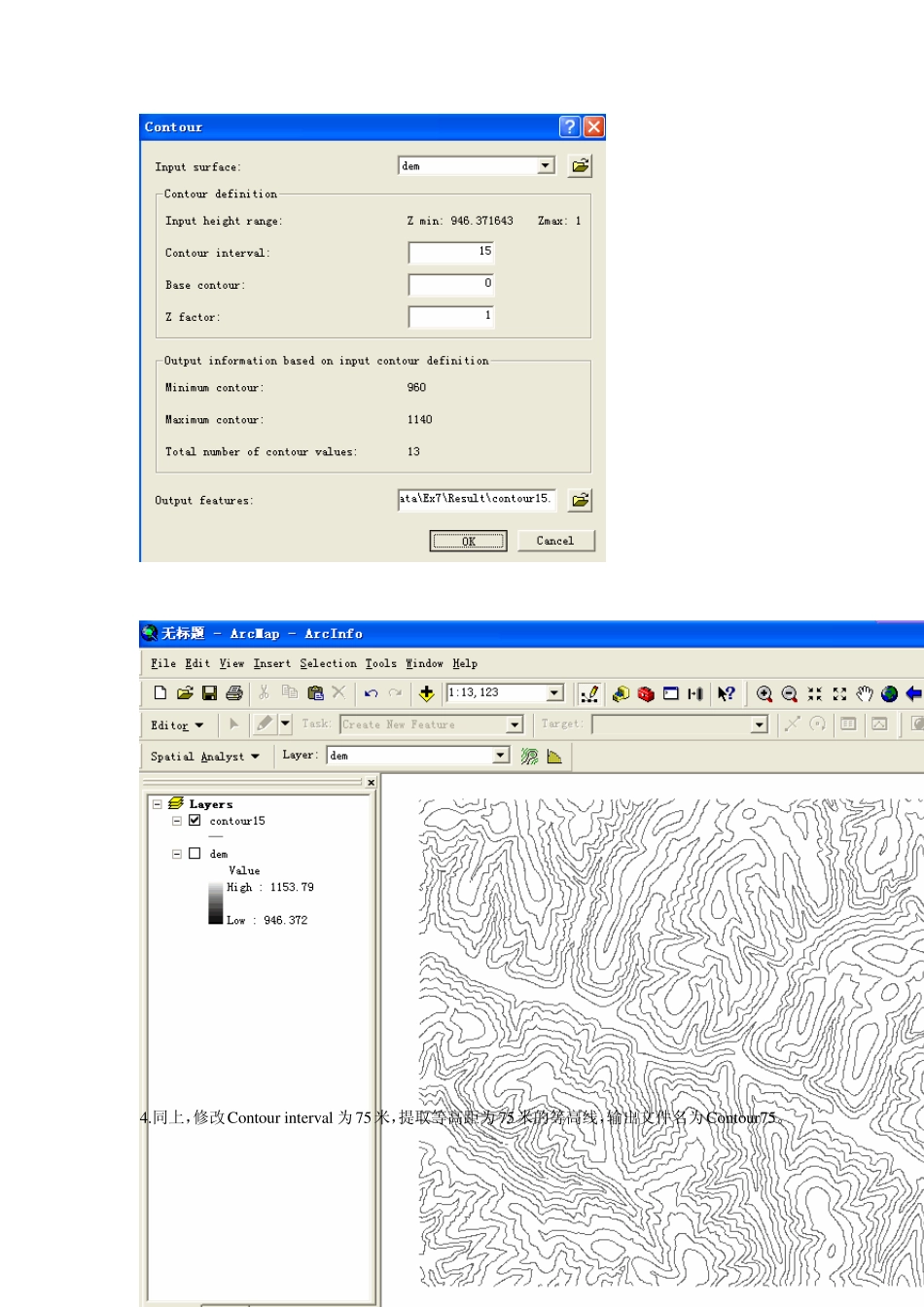Click the Contour interval input field
924x1307 pixels.
click(451, 253)
